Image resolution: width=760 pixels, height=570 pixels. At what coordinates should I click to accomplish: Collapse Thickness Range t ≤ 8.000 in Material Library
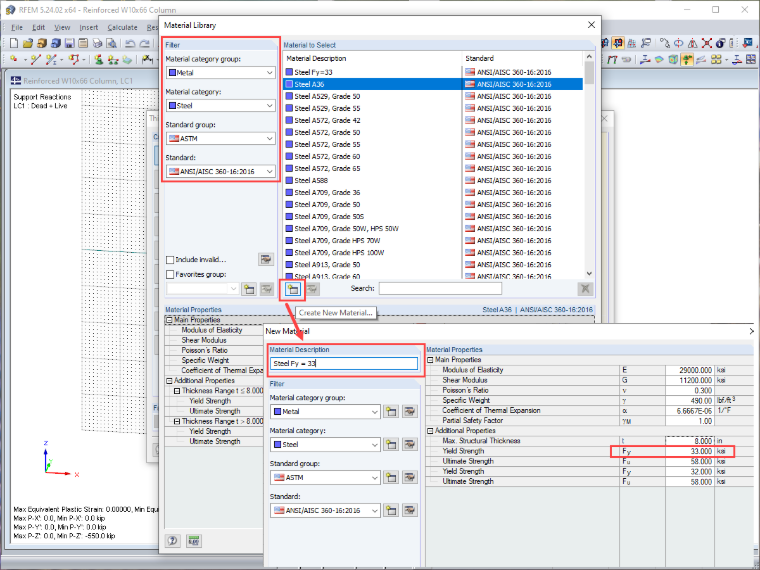coord(177,391)
